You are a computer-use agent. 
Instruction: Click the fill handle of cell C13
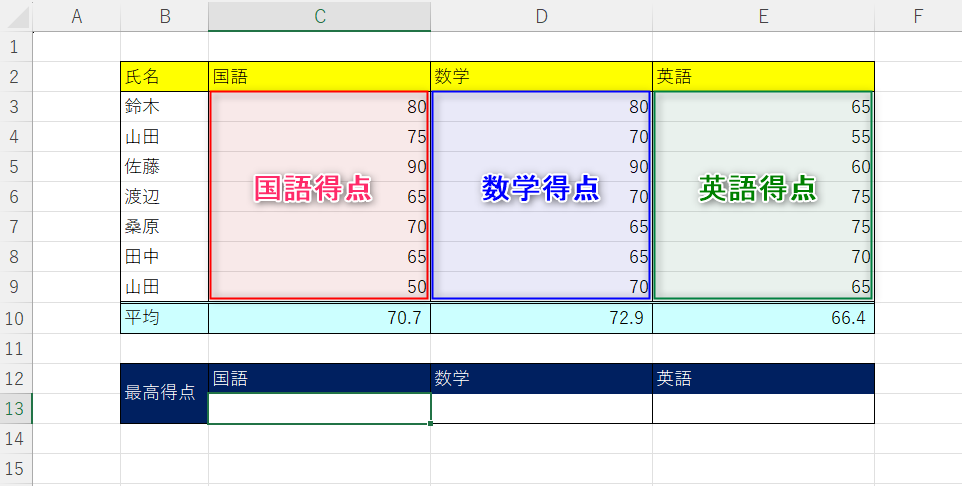pyautogui.click(x=431, y=423)
